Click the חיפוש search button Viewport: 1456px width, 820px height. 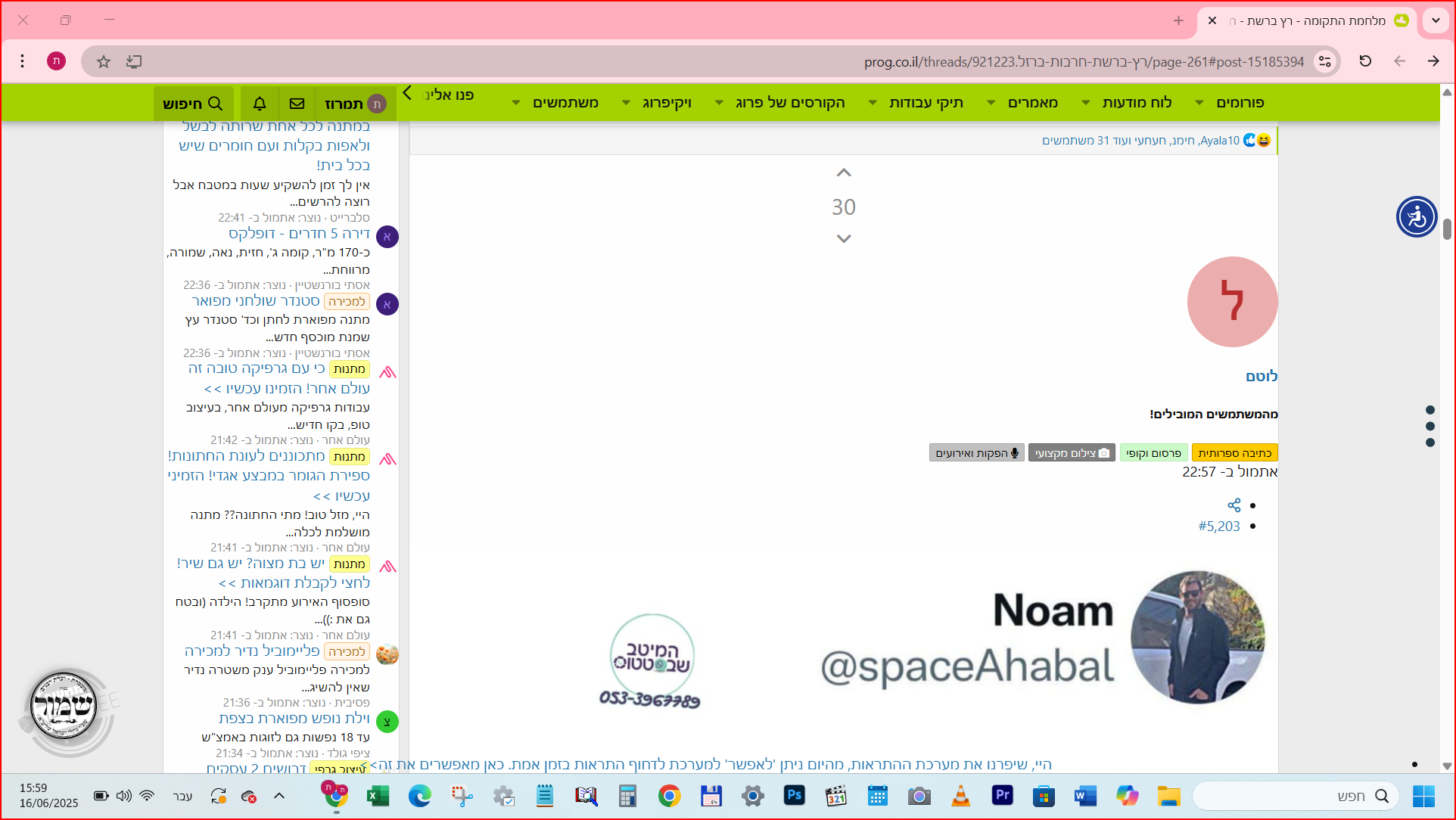click(193, 104)
